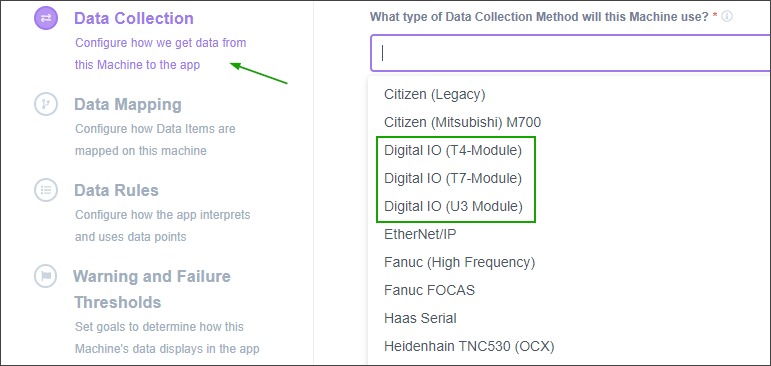771x366 pixels.
Task: Choose Digital IO (U3 Module) option
Action: tap(569, 206)
